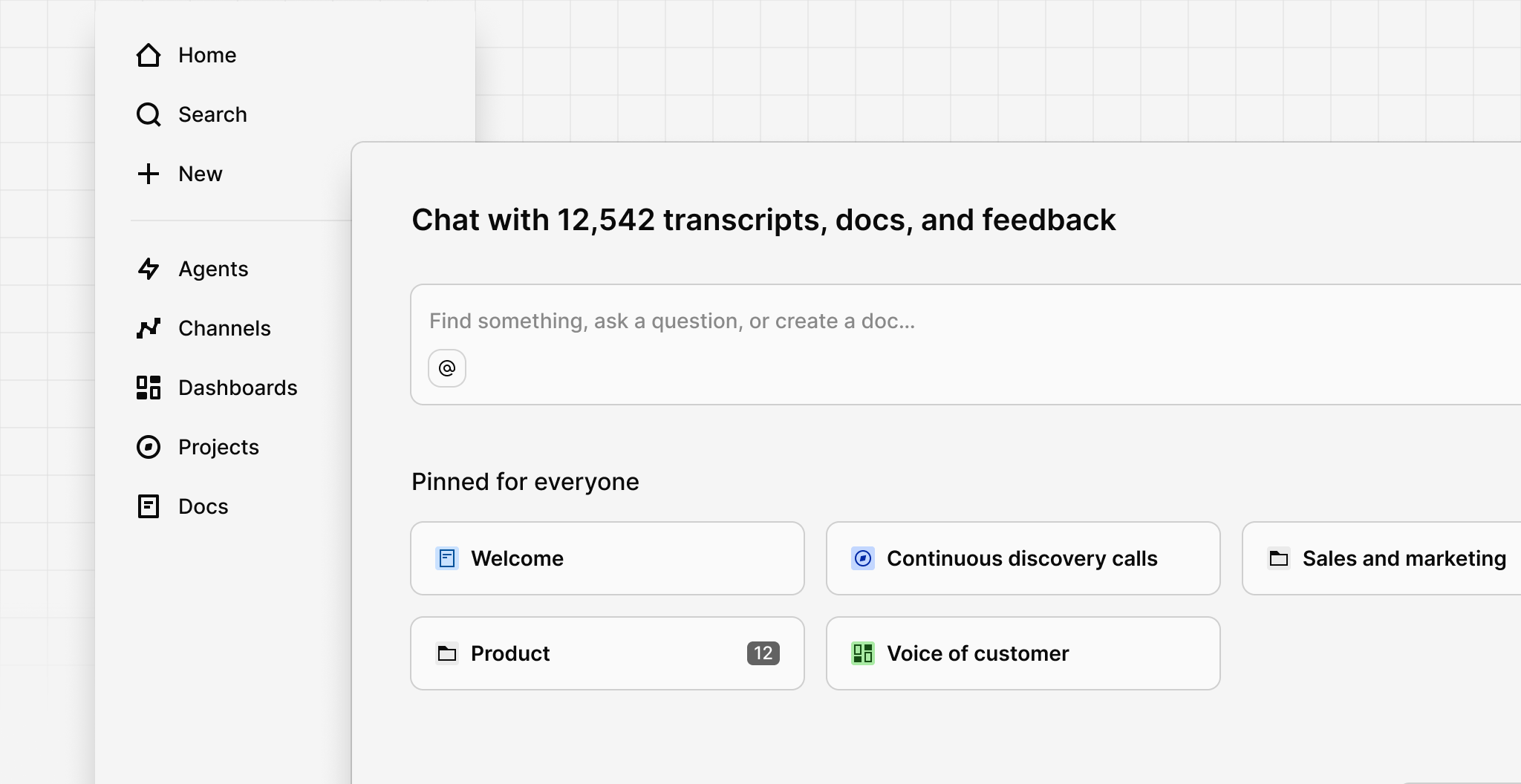
Task: Select the Continuous discovery calls project icon
Action: 862,558
